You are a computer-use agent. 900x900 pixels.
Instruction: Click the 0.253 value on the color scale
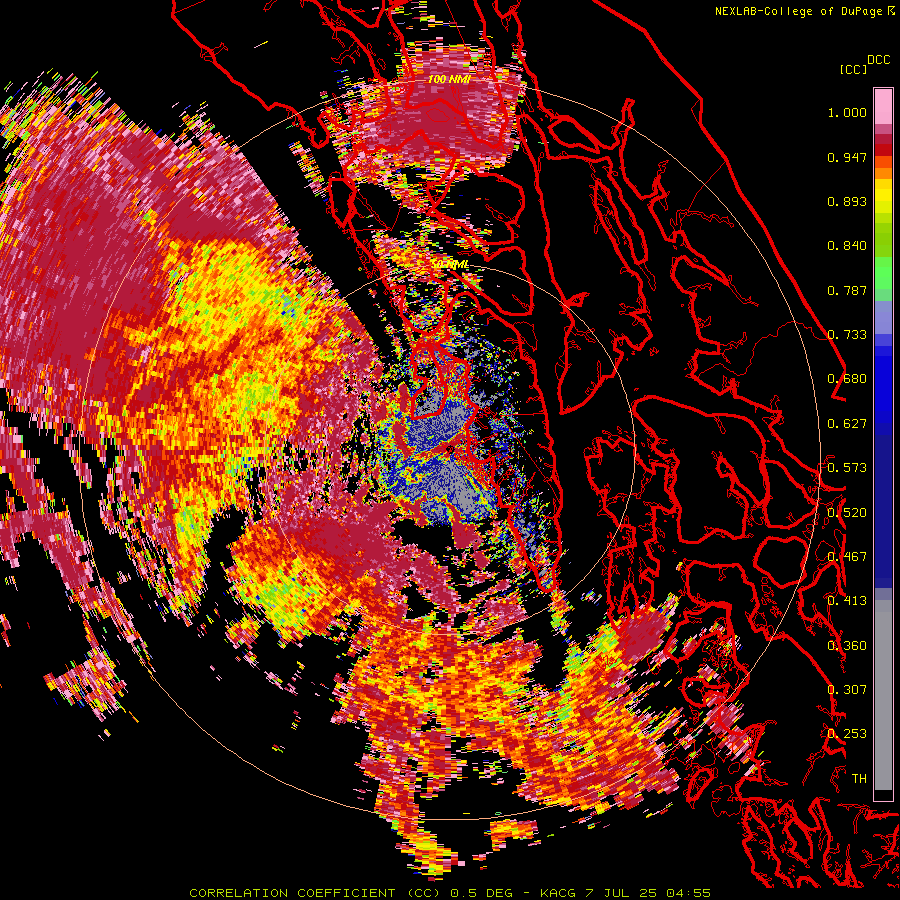847,734
